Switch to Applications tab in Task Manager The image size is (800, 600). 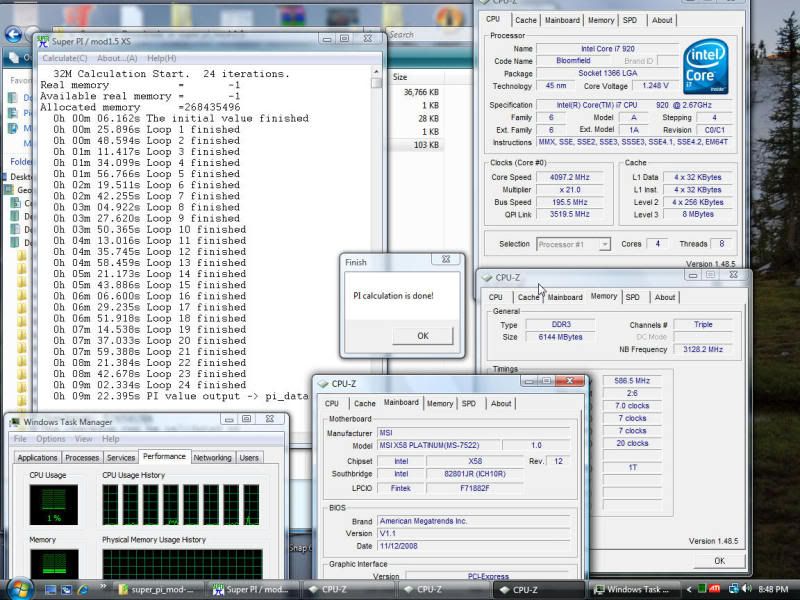(x=37, y=458)
